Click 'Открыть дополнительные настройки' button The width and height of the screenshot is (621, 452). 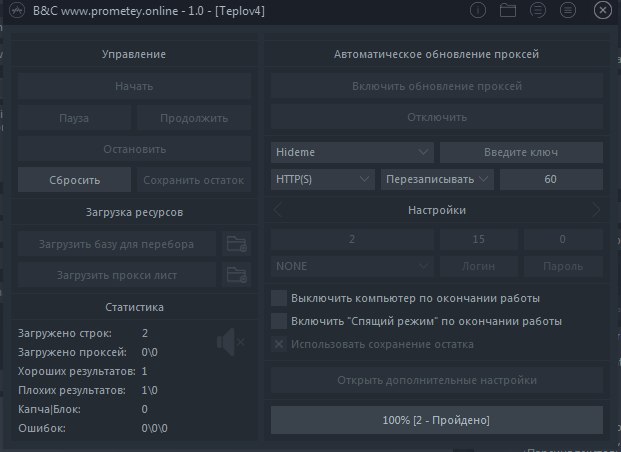click(x=437, y=380)
